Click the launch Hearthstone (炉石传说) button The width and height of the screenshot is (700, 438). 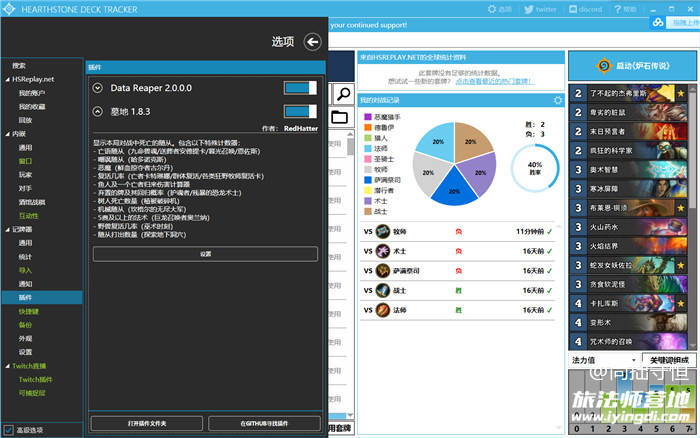pyautogui.click(x=632, y=66)
